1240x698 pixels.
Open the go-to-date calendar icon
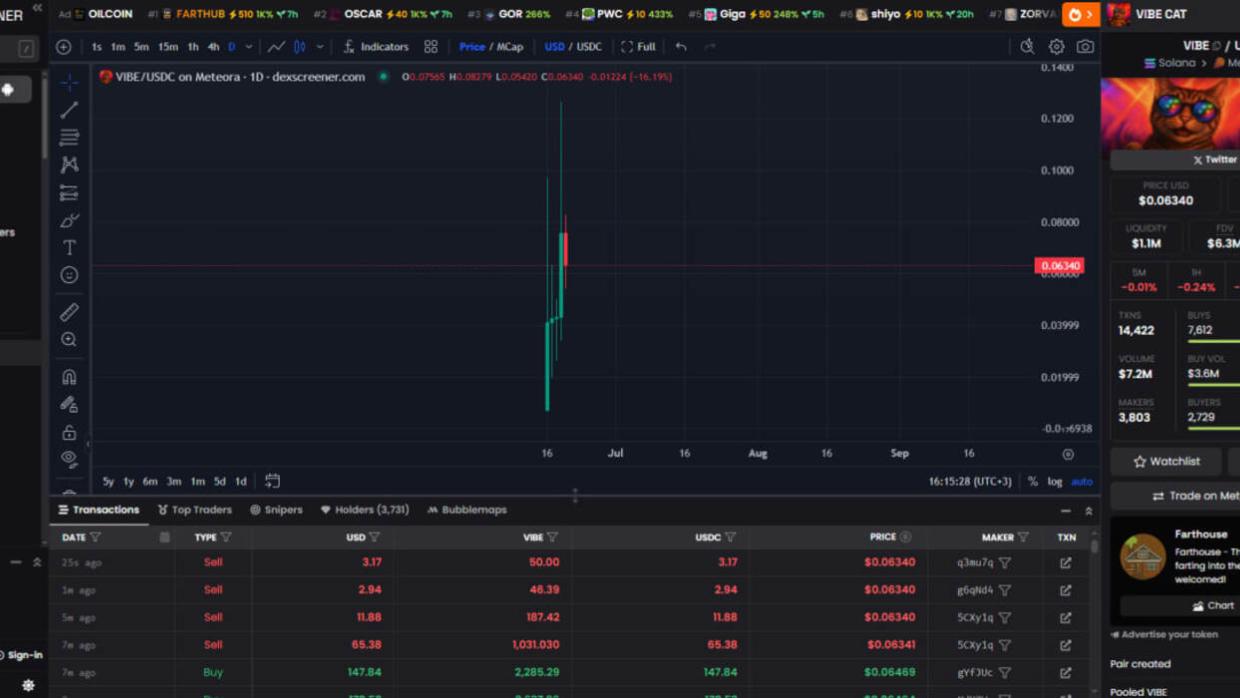pos(272,481)
